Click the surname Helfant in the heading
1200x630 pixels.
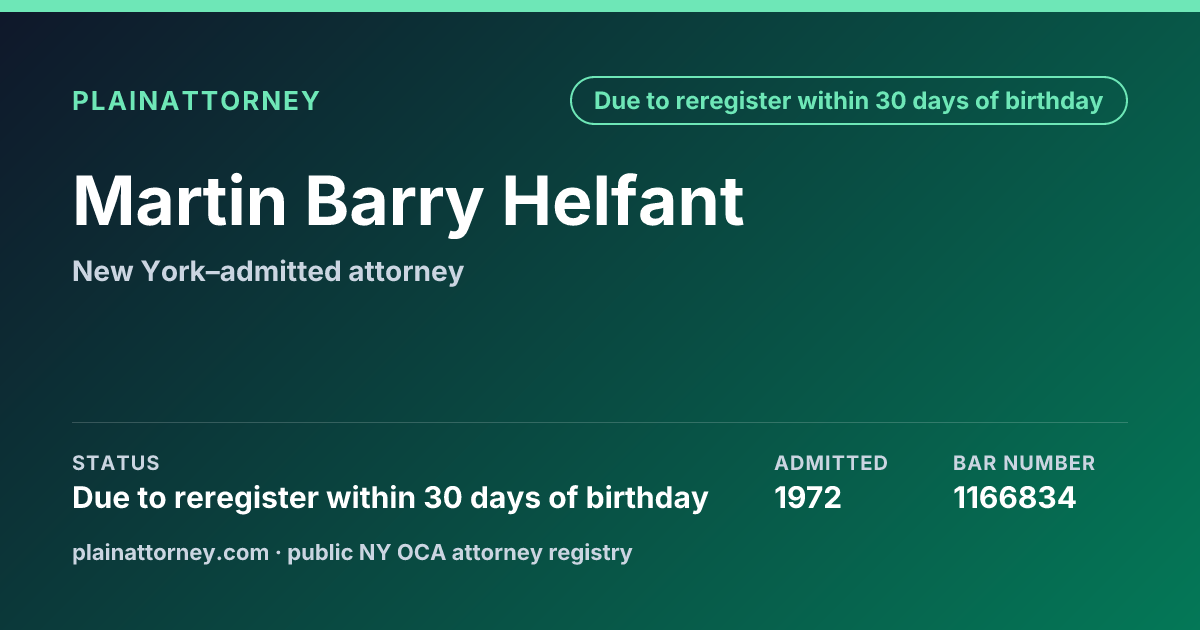pyautogui.click(x=622, y=200)
